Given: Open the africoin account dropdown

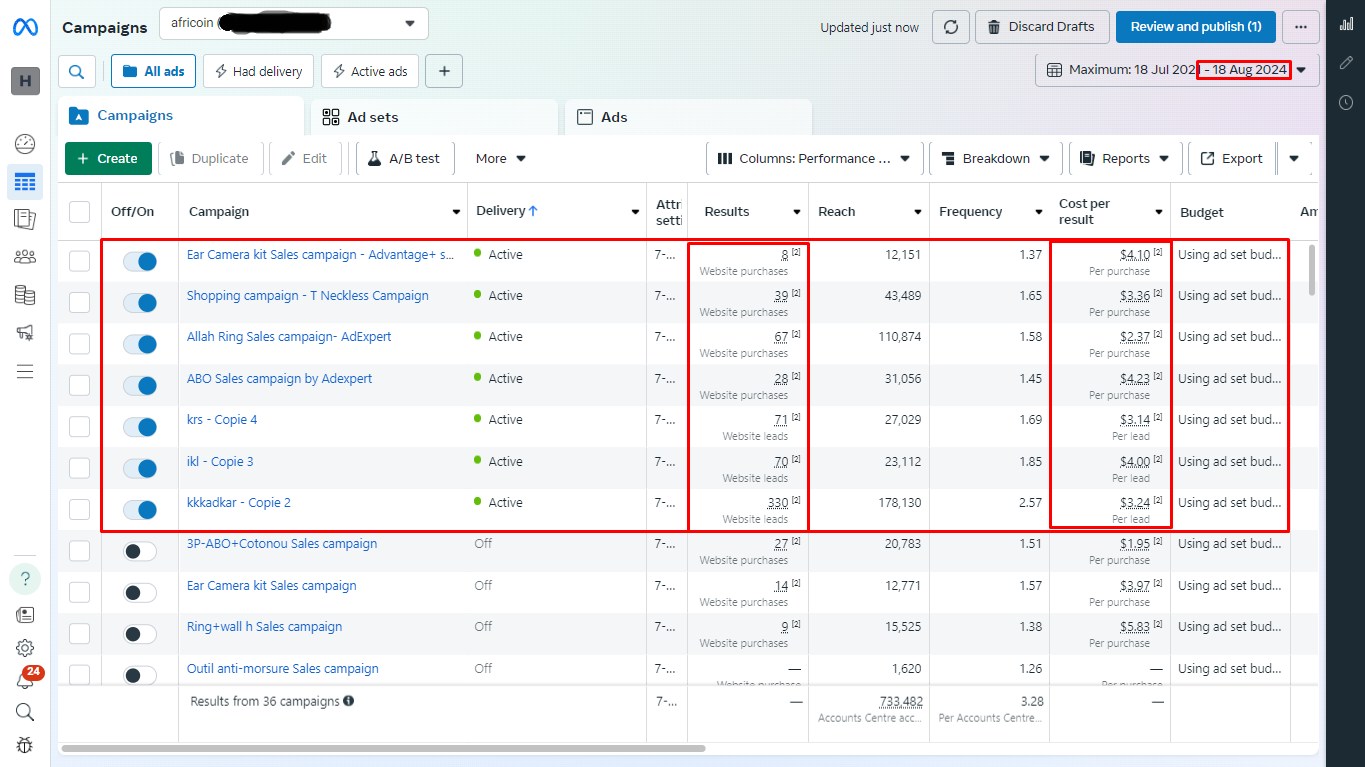Looking at the screenshot, I should 294,23.
